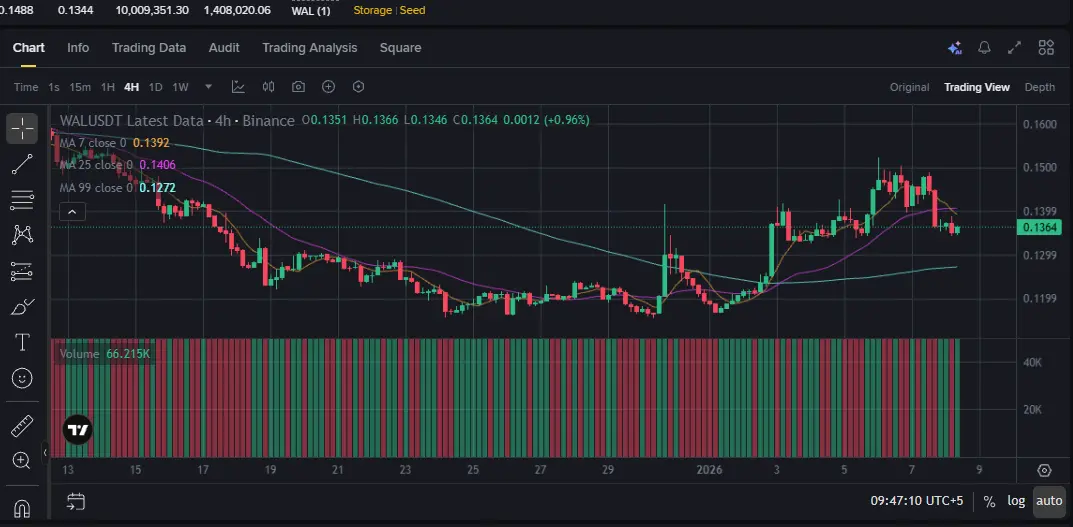Open the Chart tab
1073x527 pixels.
29,48
